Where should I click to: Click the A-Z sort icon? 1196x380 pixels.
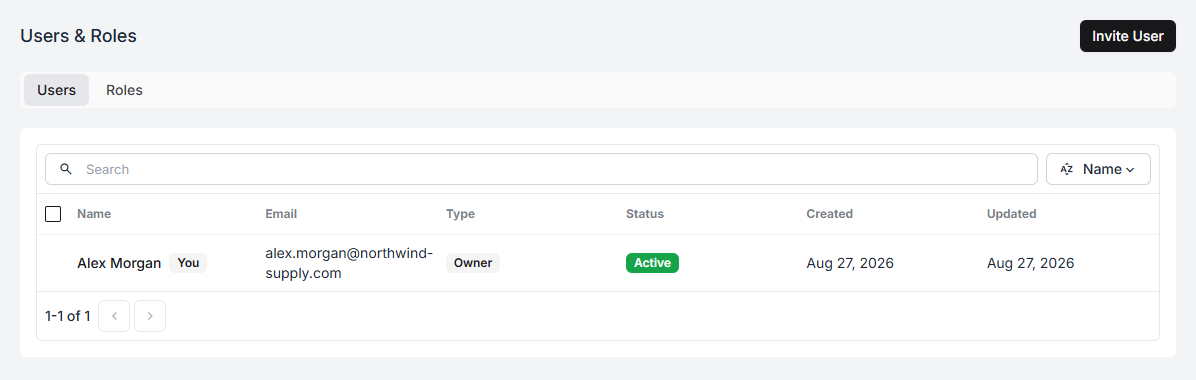[1066, 169]
